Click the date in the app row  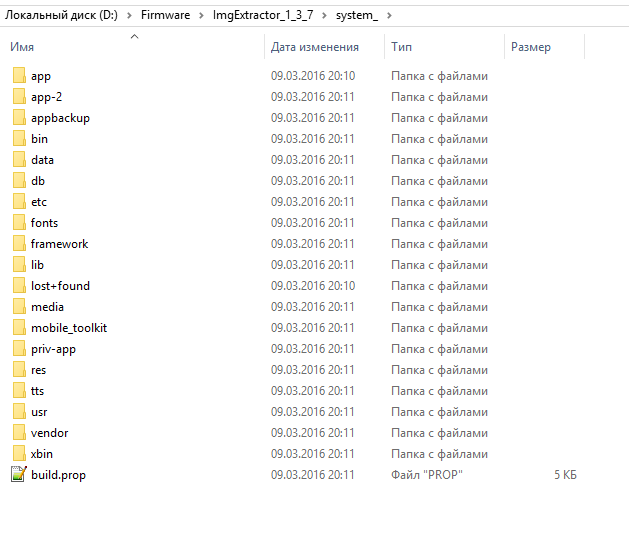pyautogui.click(x=313, y=76)
